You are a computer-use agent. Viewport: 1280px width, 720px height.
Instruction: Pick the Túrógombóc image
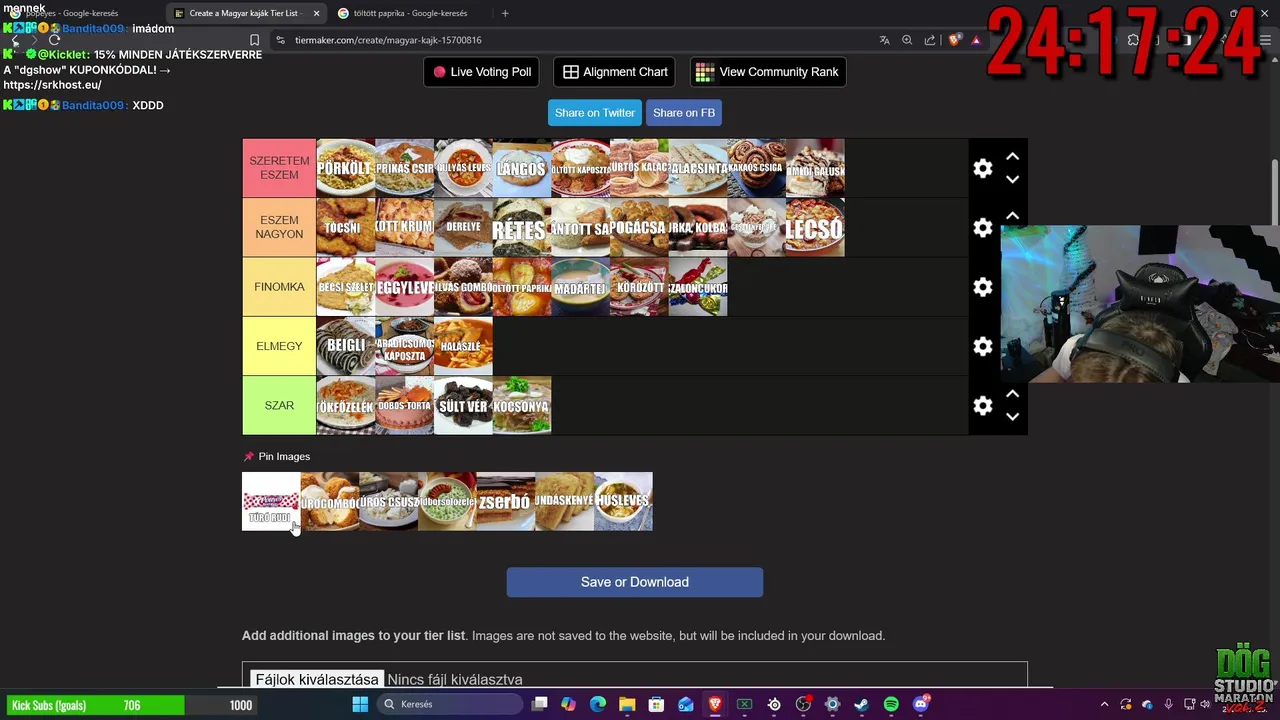(330, 501)
